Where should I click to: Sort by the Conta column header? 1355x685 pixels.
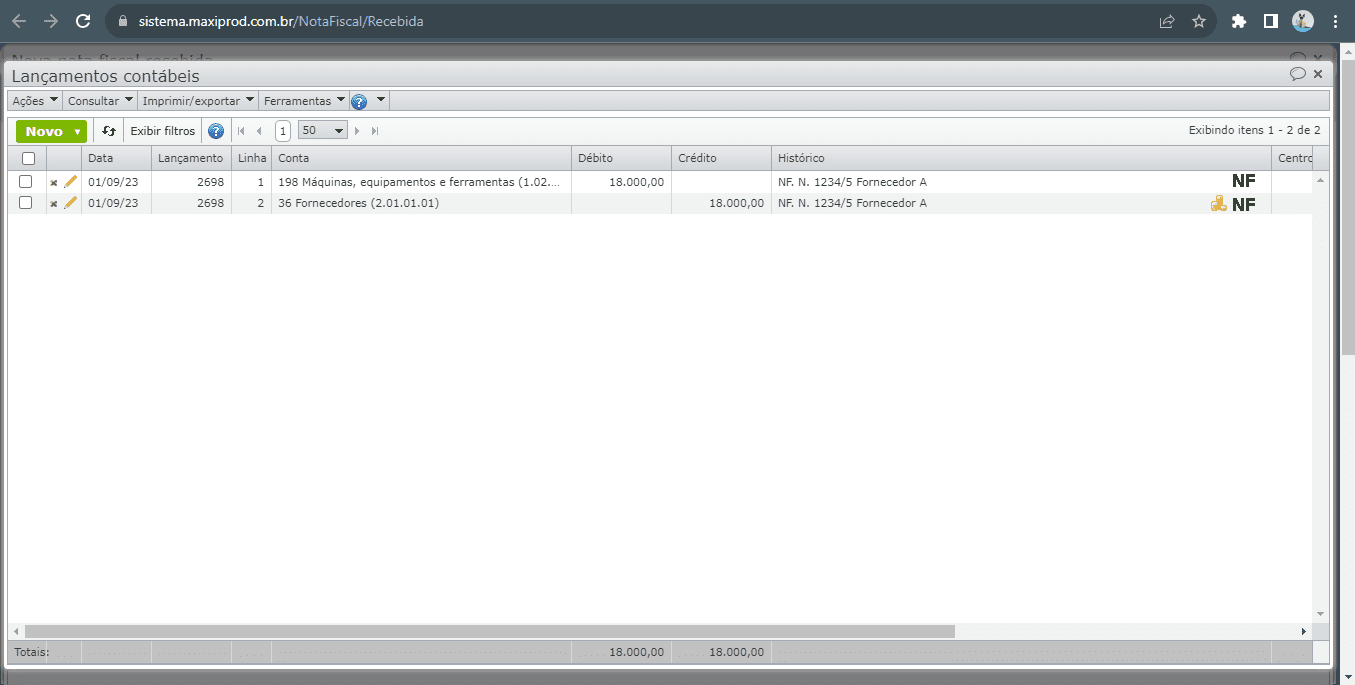pyautogui.click(x=421, y=158)
